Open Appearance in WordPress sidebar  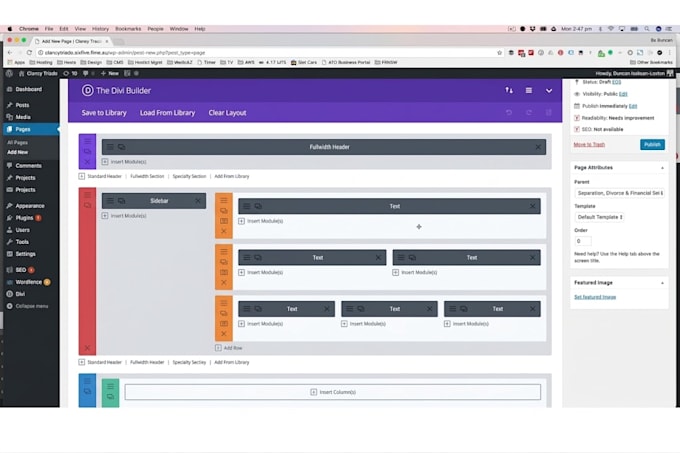coord(29,205)
